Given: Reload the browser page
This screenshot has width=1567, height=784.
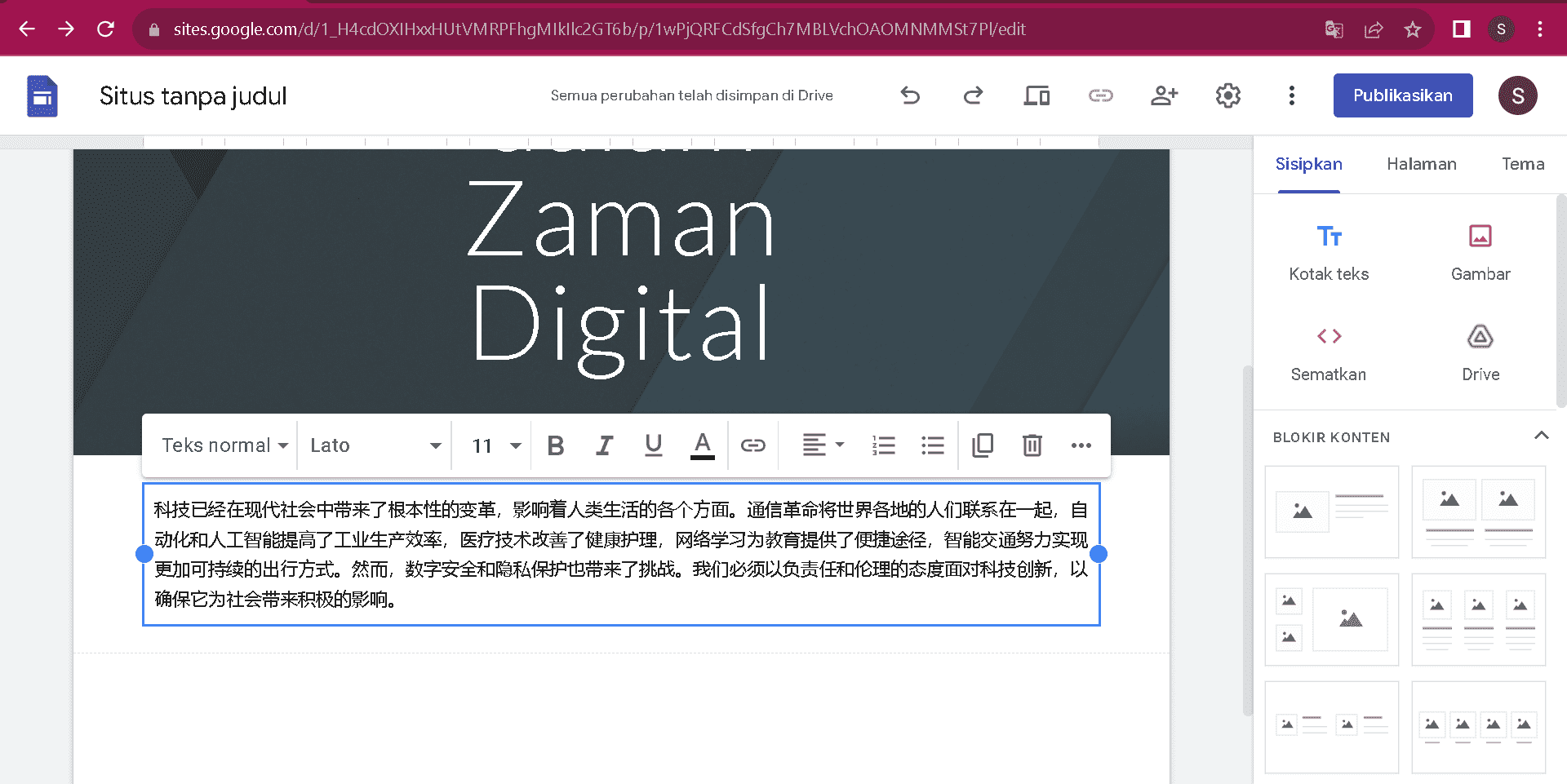Looking at the screenshot, I should 105,29.
